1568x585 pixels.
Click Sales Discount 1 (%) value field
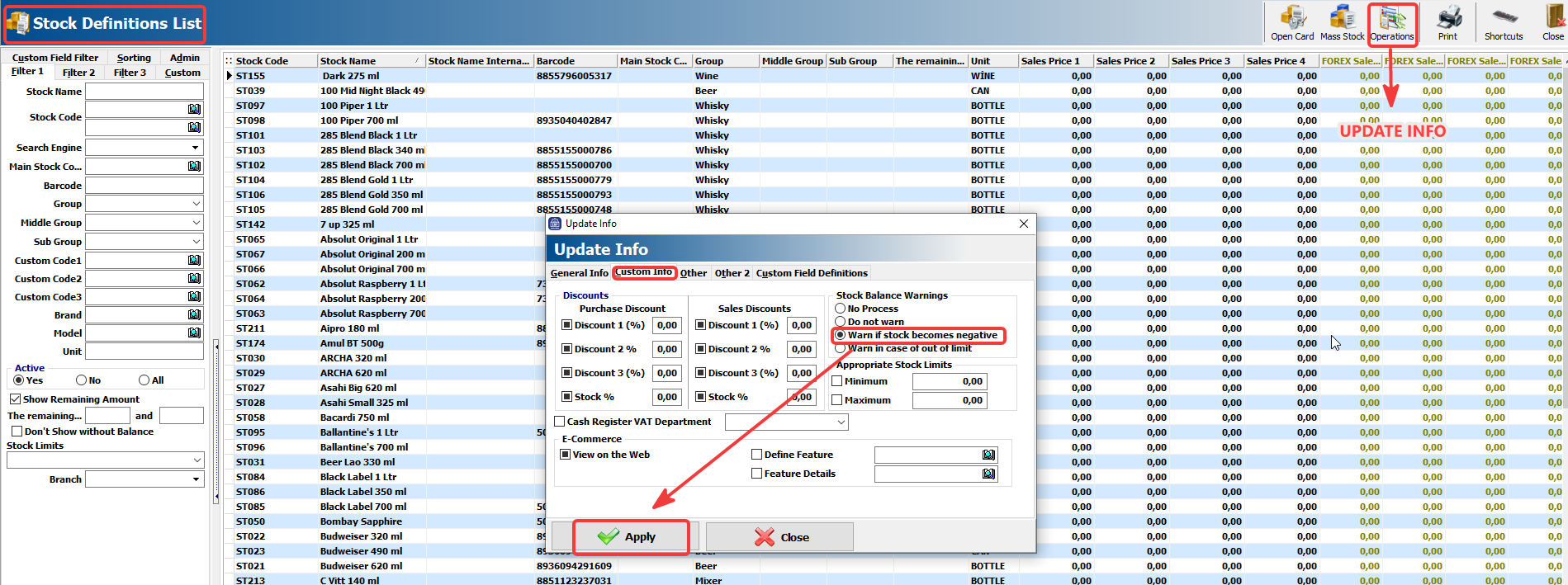[x=801, y=325]
